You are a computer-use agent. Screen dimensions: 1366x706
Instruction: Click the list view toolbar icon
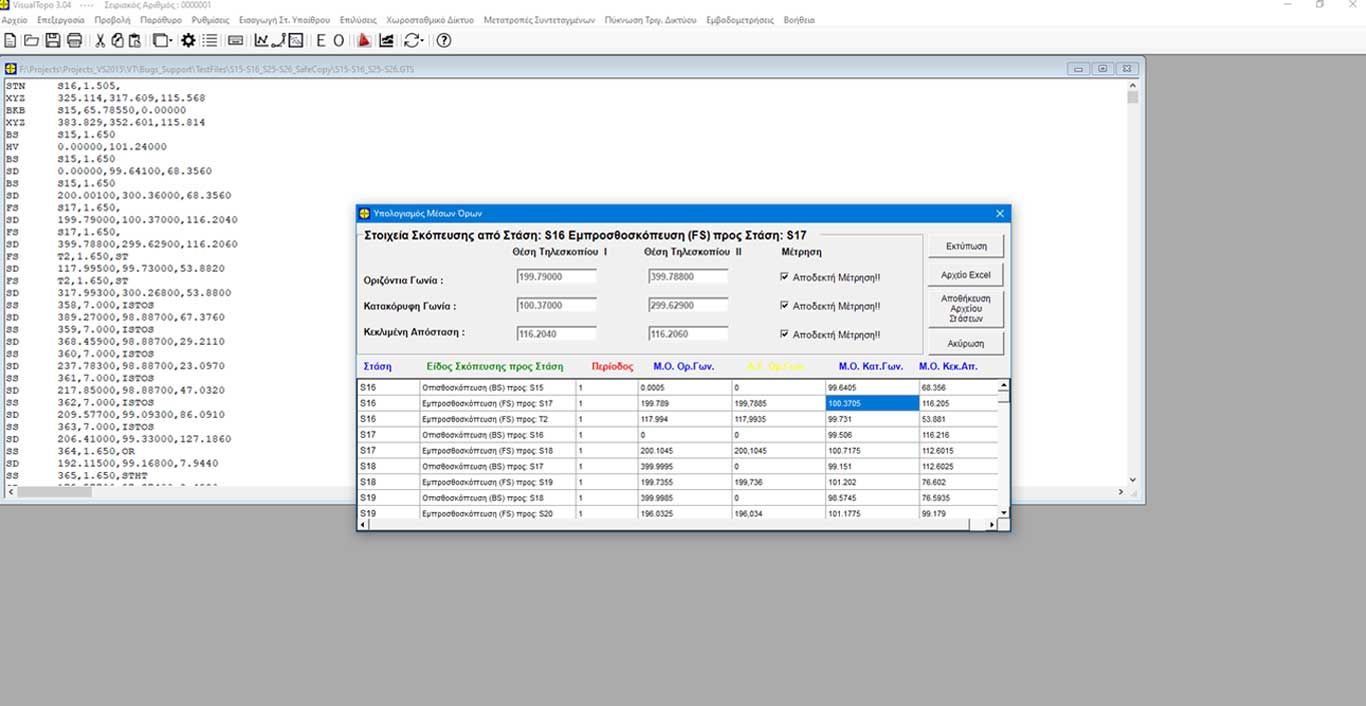pos(210,40)
